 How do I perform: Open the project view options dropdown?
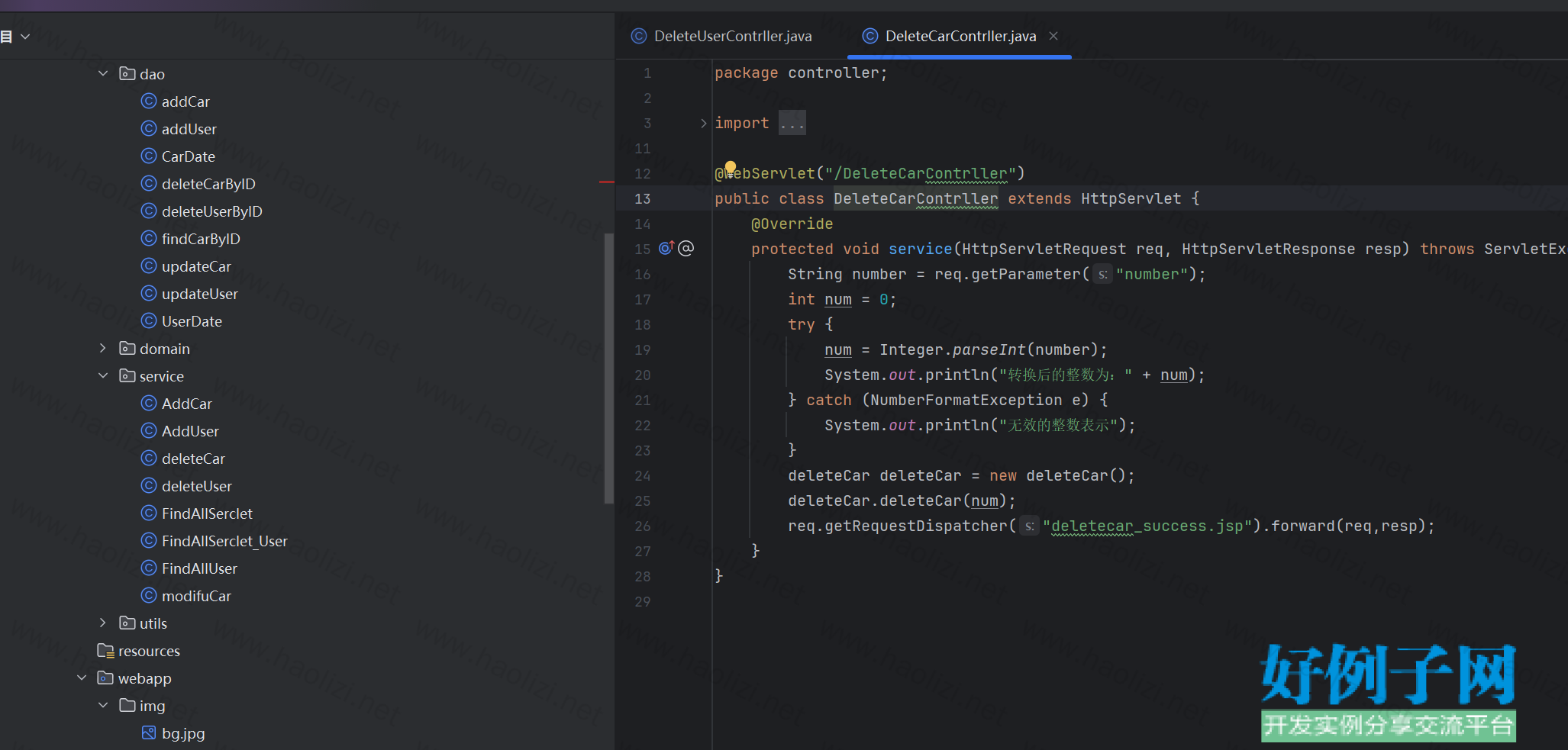pos(25,36)
